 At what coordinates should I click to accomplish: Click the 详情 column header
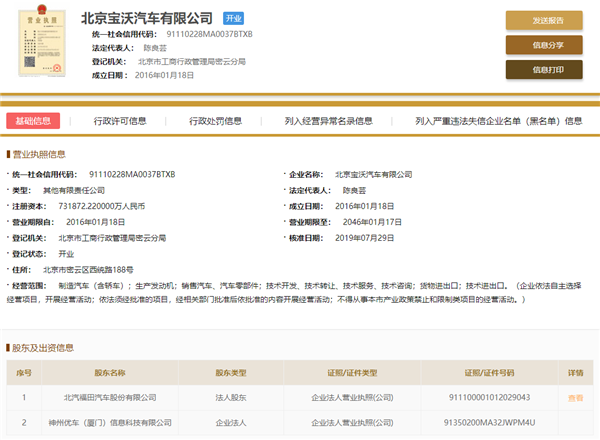click(576, 373)
